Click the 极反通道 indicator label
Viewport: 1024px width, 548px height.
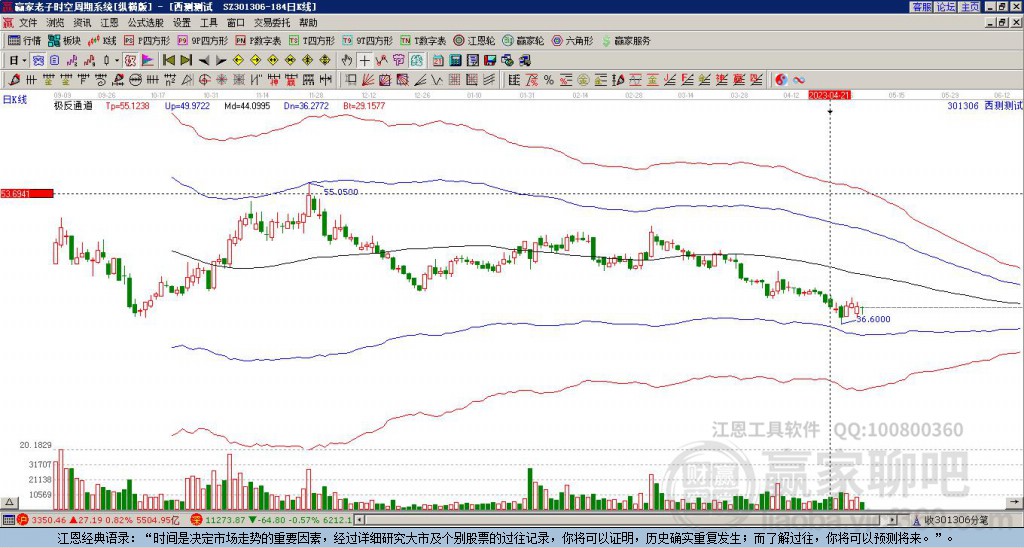[x=72, y=105]
